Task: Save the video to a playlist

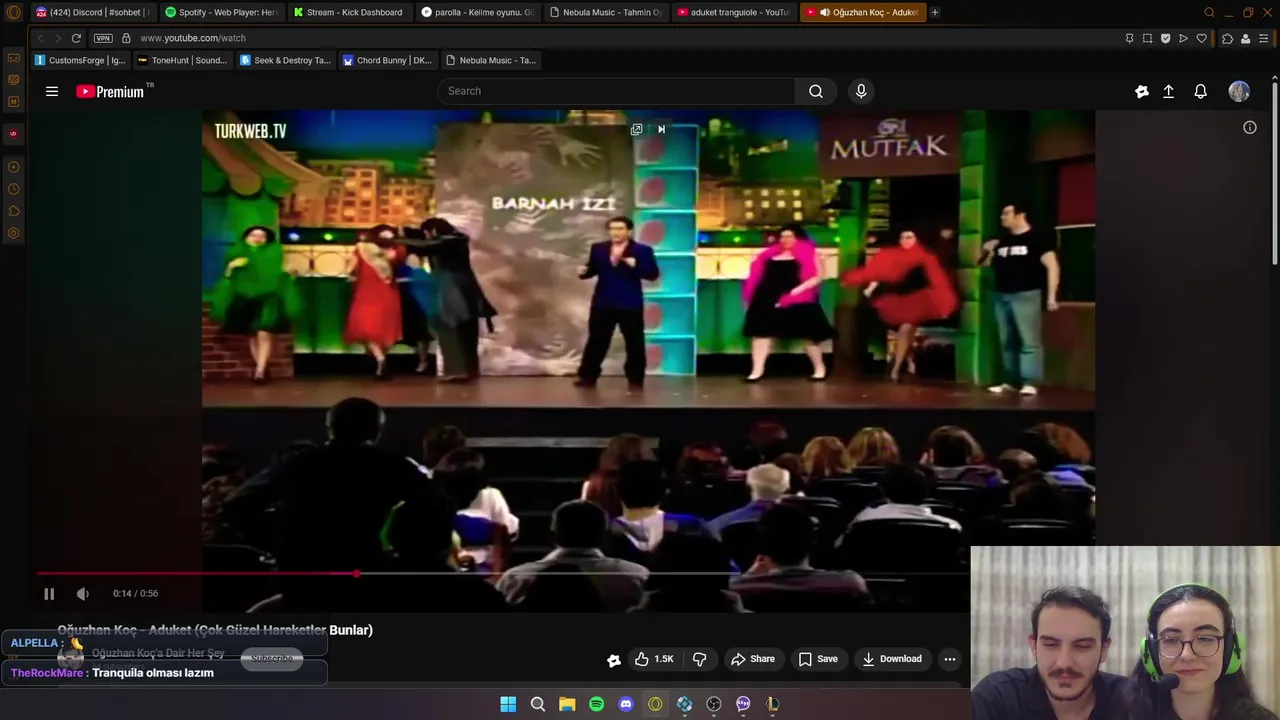Action: 818,659
